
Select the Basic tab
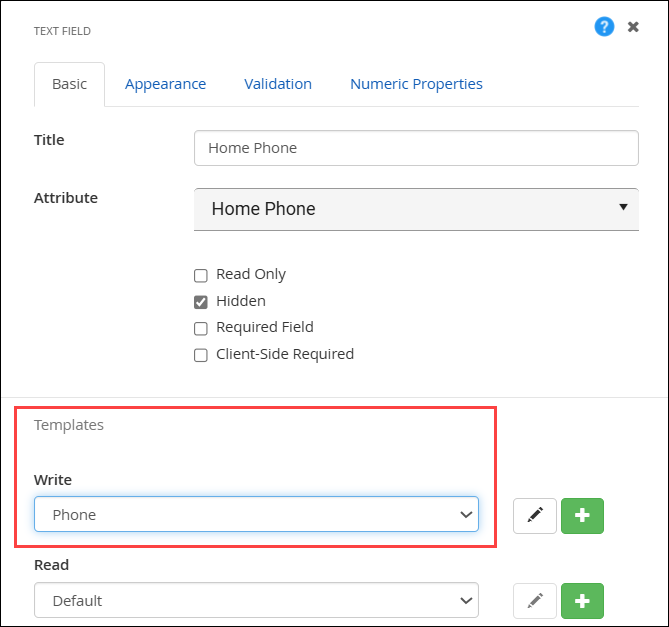pos(69,84)
